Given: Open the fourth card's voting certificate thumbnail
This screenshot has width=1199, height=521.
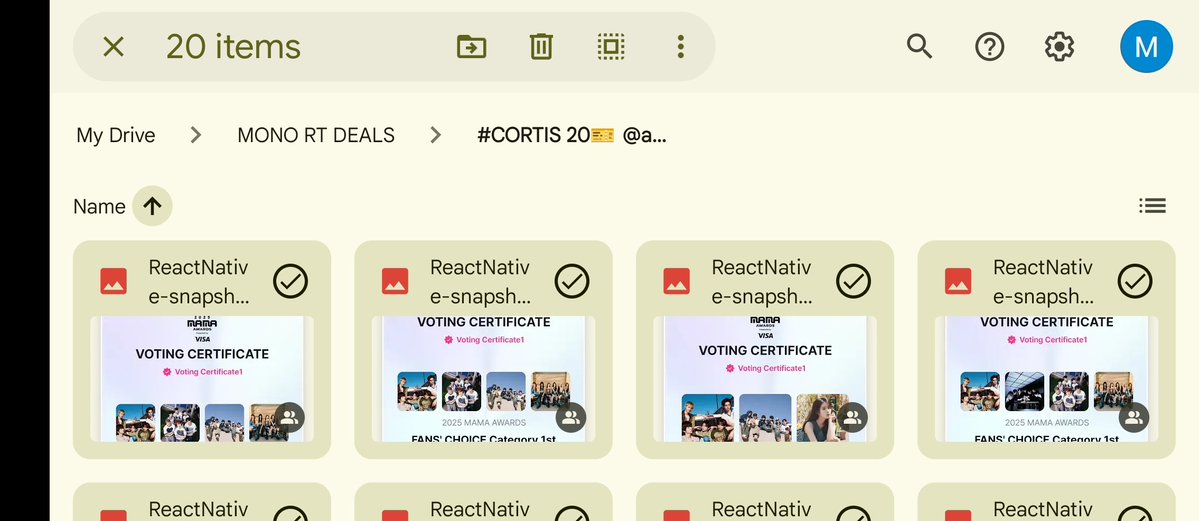Looking at the screenshot, I should 1046,379.
